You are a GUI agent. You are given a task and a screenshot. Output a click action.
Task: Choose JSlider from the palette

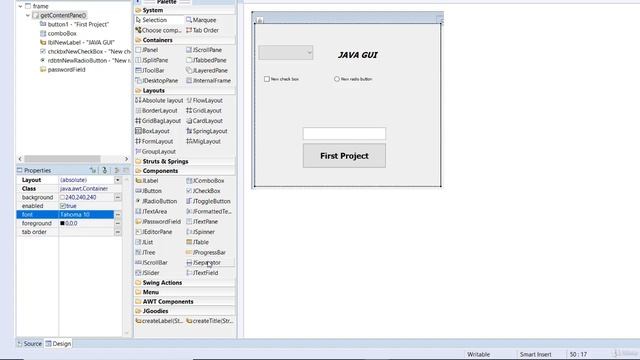point(147,273)
